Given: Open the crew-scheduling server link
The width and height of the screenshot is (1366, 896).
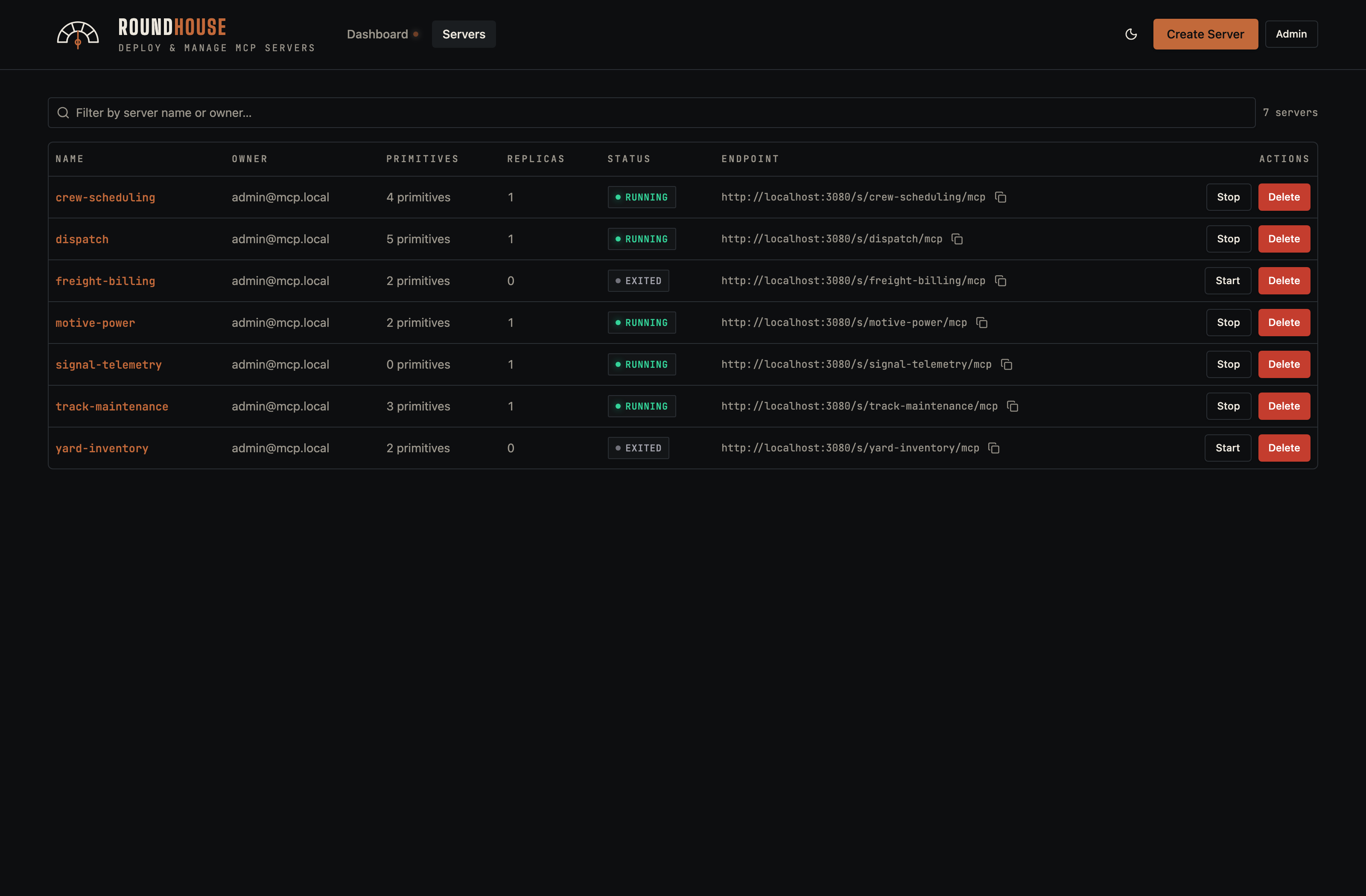Looking at the screenshot, I should tap(105, 198).
